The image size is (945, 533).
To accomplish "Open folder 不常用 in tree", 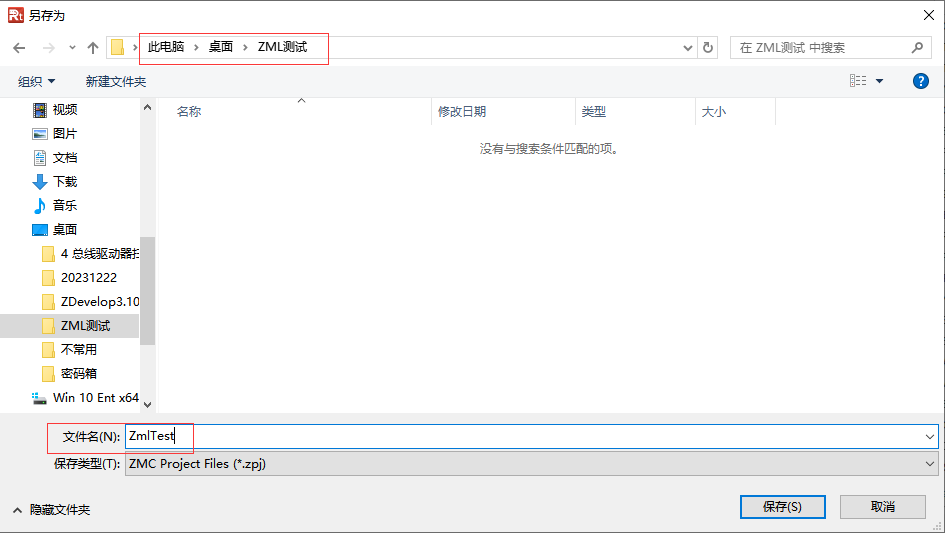I will (x=78, y=350).
